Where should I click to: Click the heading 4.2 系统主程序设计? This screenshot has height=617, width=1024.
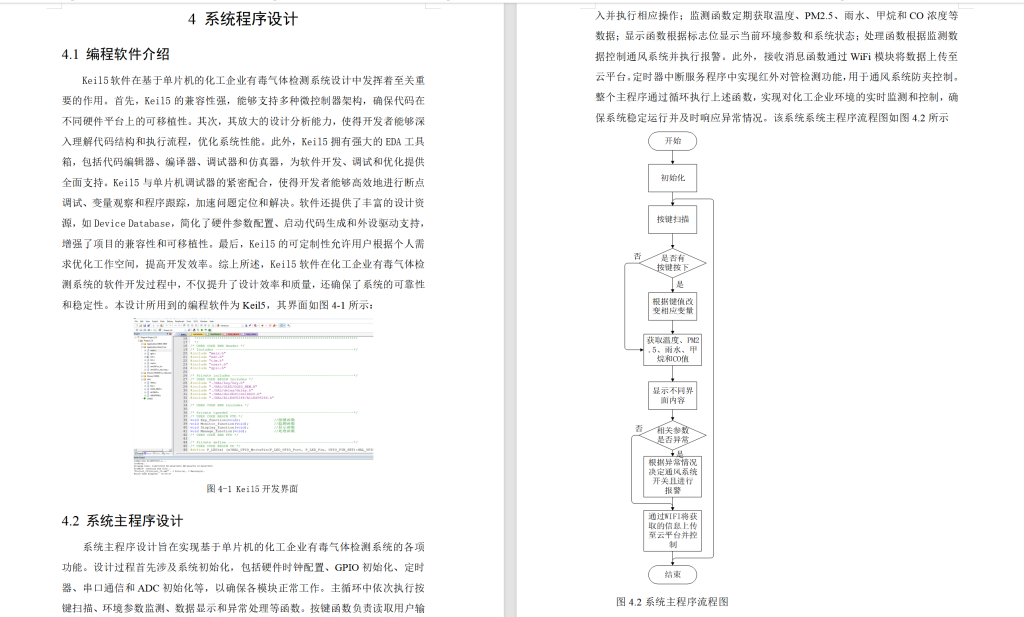tap(120, 520)
